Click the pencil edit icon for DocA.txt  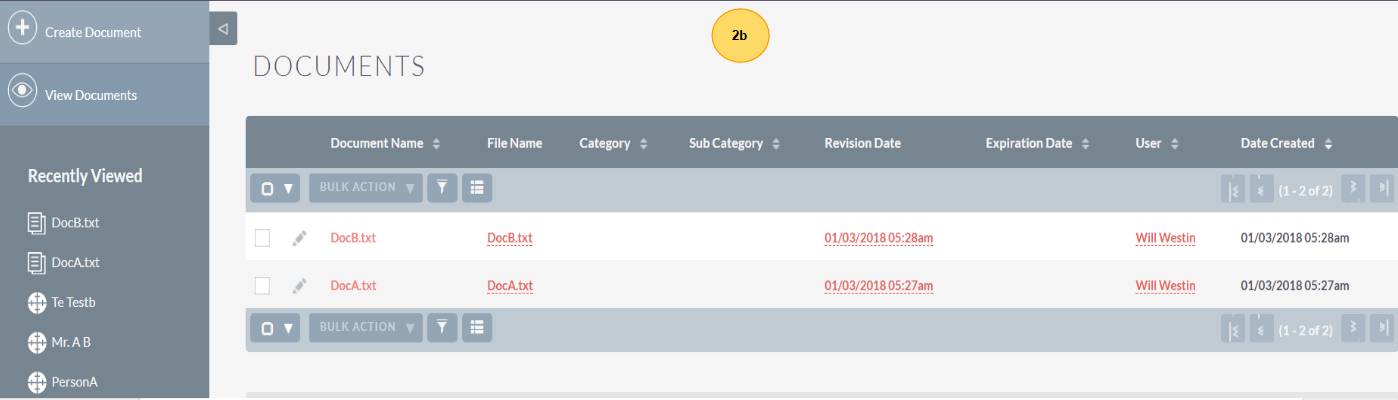299,286
